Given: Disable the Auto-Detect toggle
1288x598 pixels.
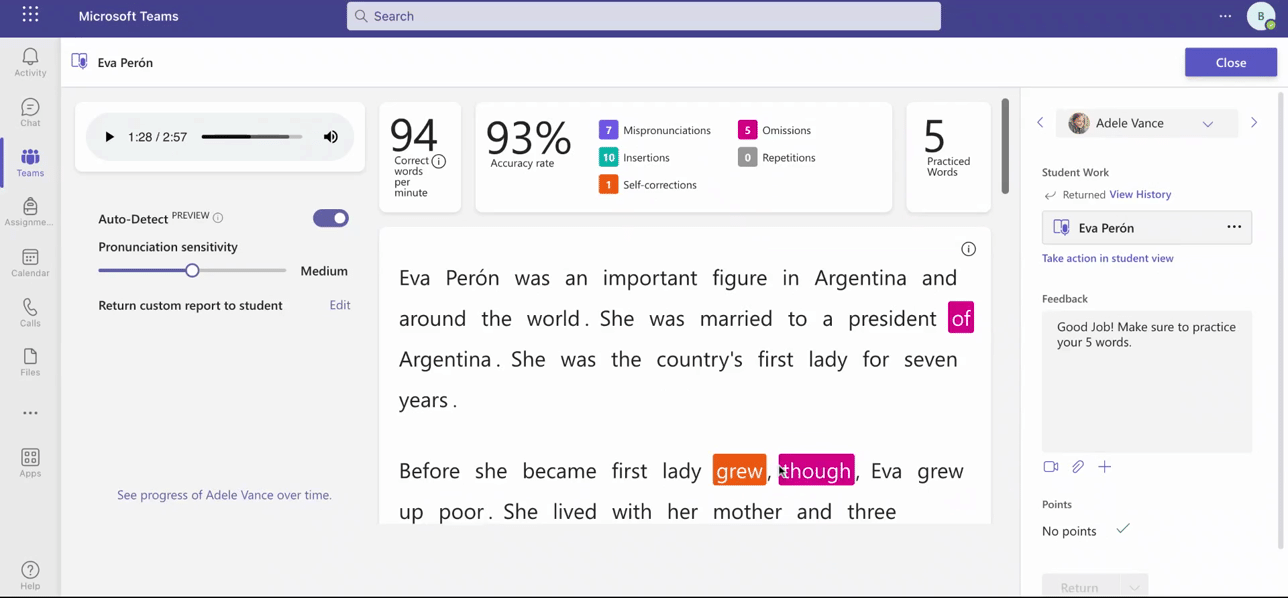Looking at the screenshot, I should pyautogui.click(x=331, y=218).
